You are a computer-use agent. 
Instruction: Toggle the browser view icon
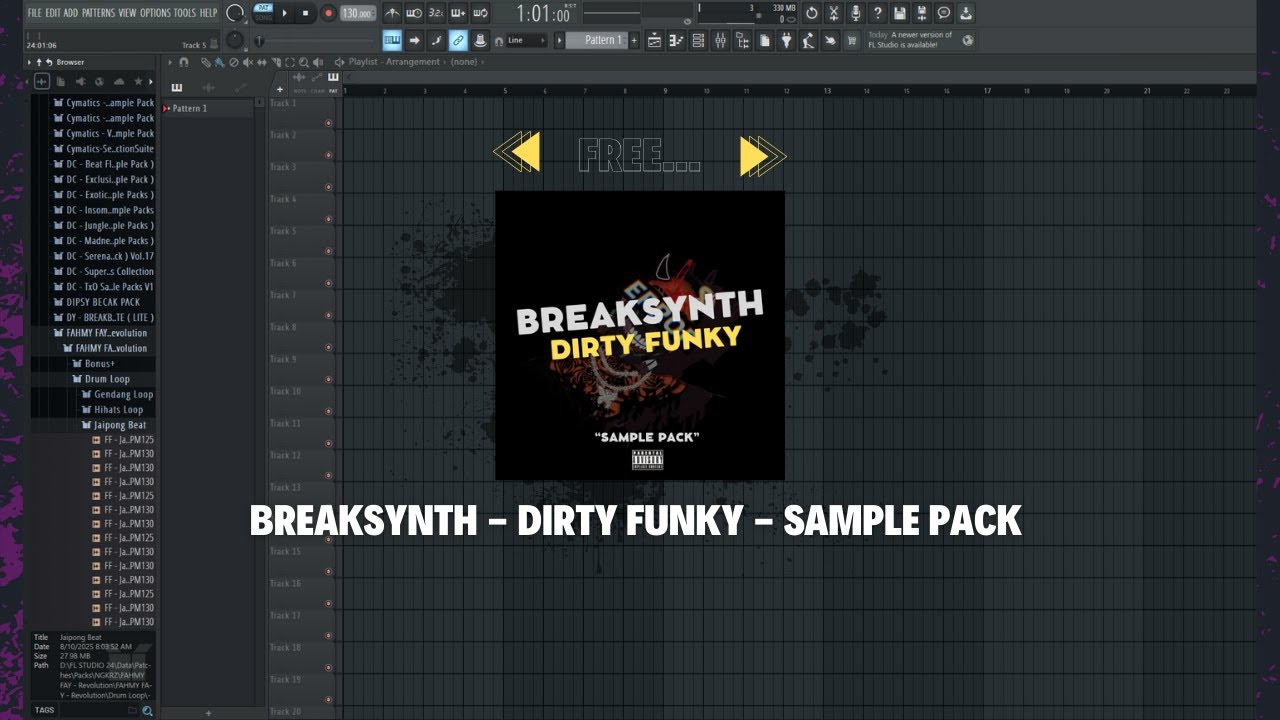pyautogui.click(x=742, y=40)
